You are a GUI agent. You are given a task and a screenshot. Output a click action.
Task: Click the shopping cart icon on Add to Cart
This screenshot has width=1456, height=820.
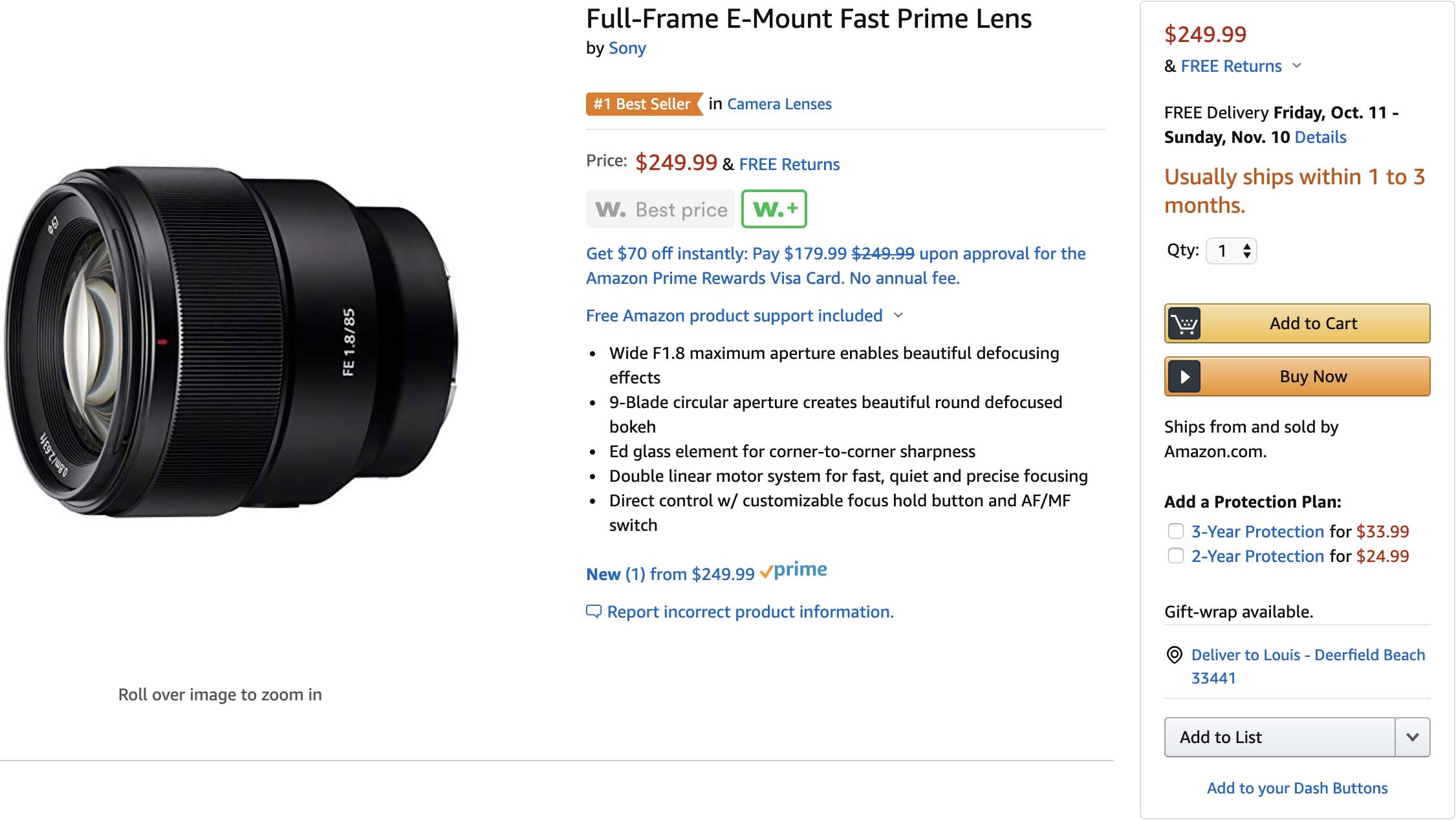(1184, 323)
